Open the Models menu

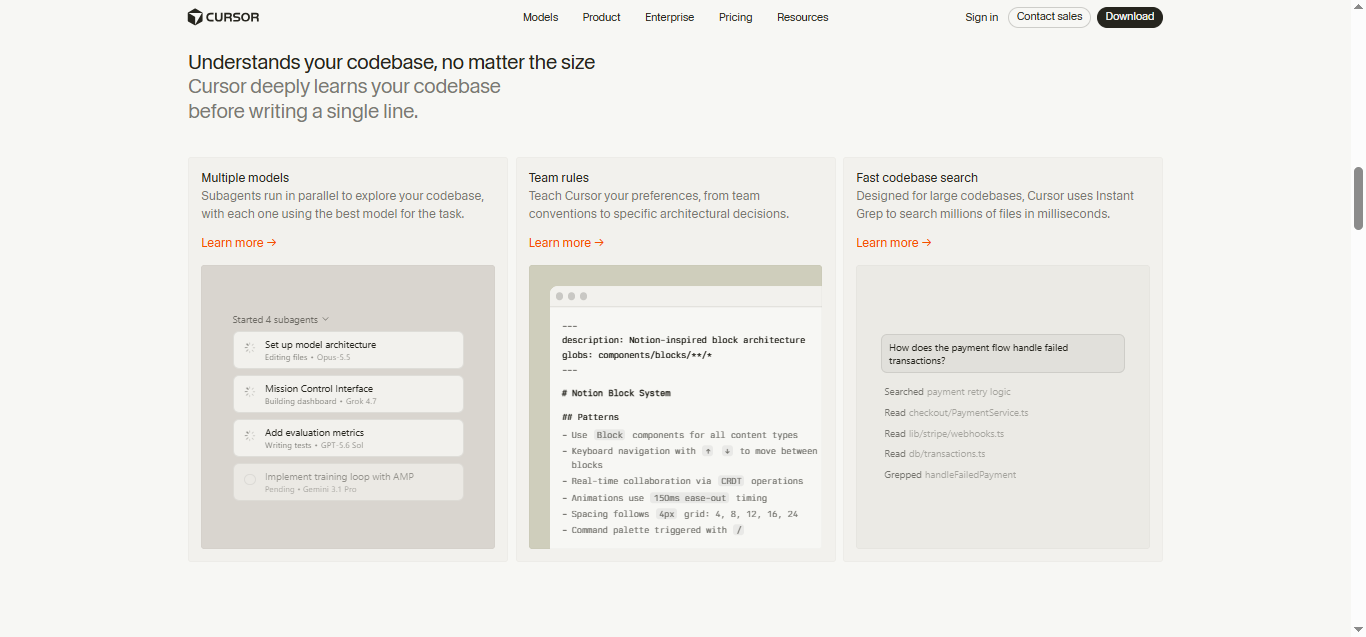[540, 17]
